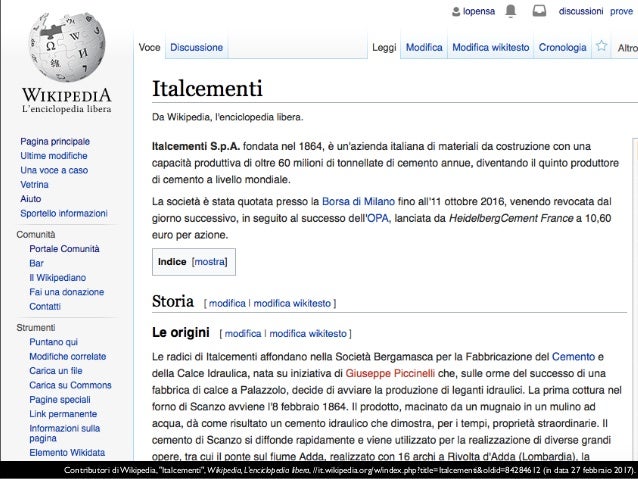Image resolution: width=638 pixels, height=479 pixels.
Task: Click the Comunità sidebar section heading
Action: pos(36,235)
